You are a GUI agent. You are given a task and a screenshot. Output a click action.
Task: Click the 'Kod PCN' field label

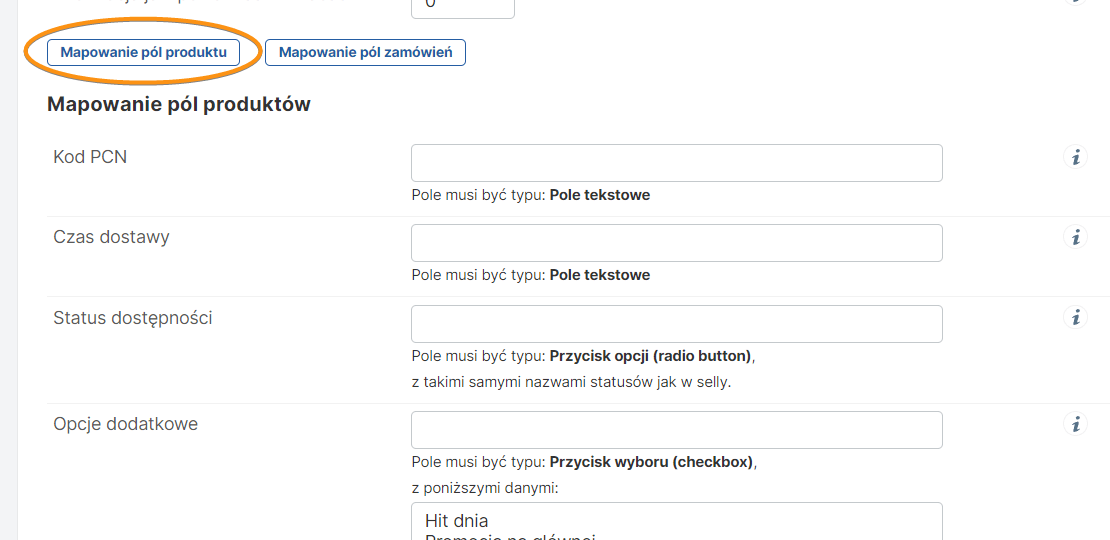[x=90, y=157]
